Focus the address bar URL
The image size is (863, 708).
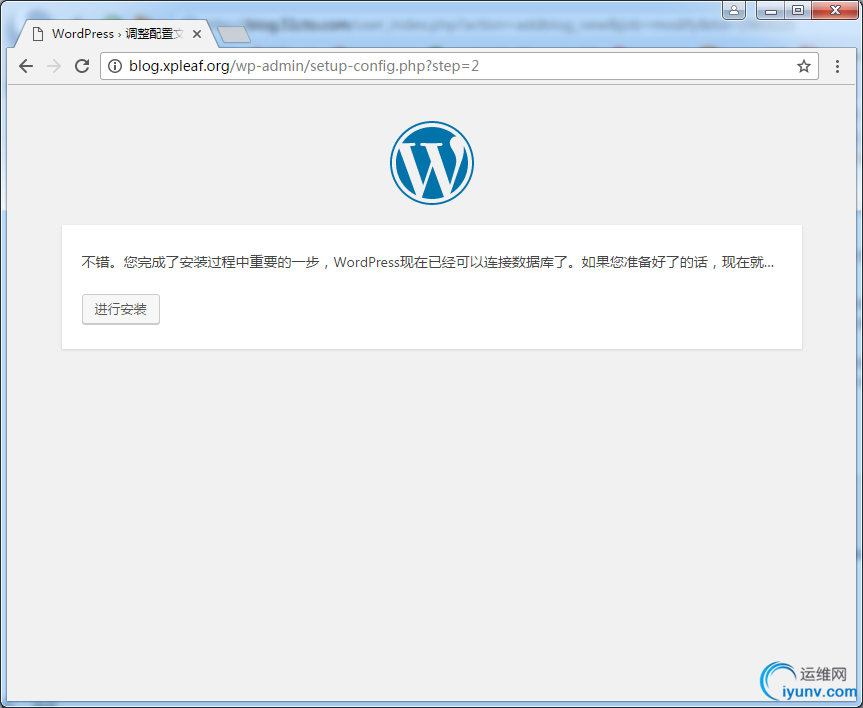pos(459,66)
